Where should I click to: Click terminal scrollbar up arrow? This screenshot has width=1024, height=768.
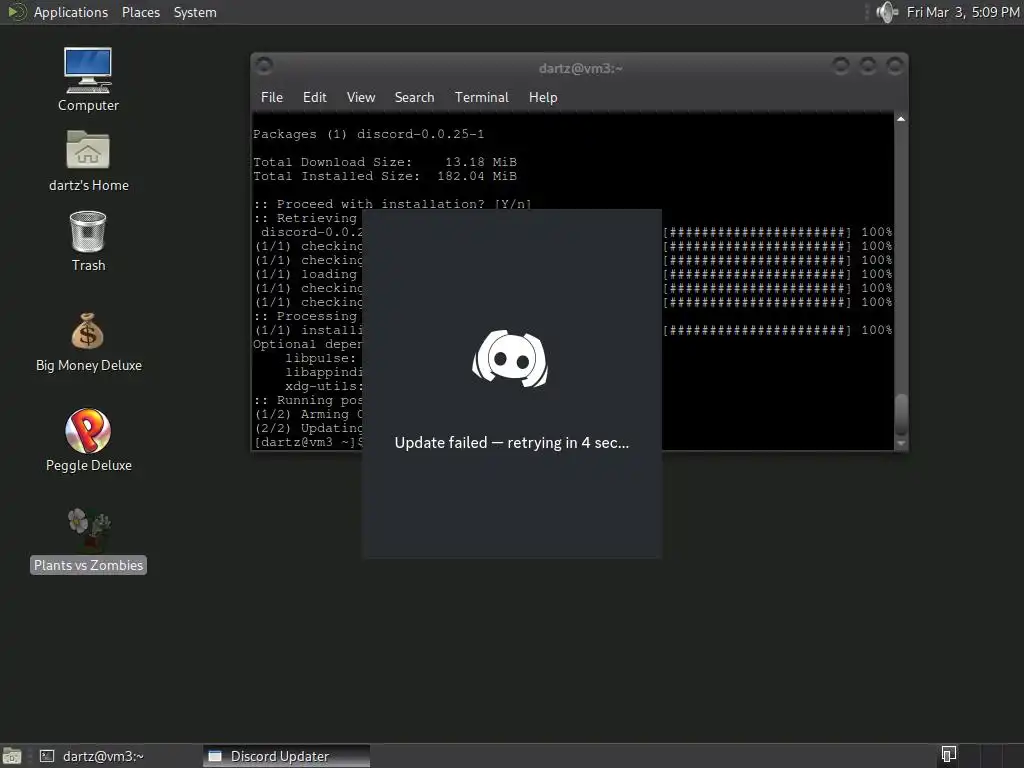(x=901, y=119)
